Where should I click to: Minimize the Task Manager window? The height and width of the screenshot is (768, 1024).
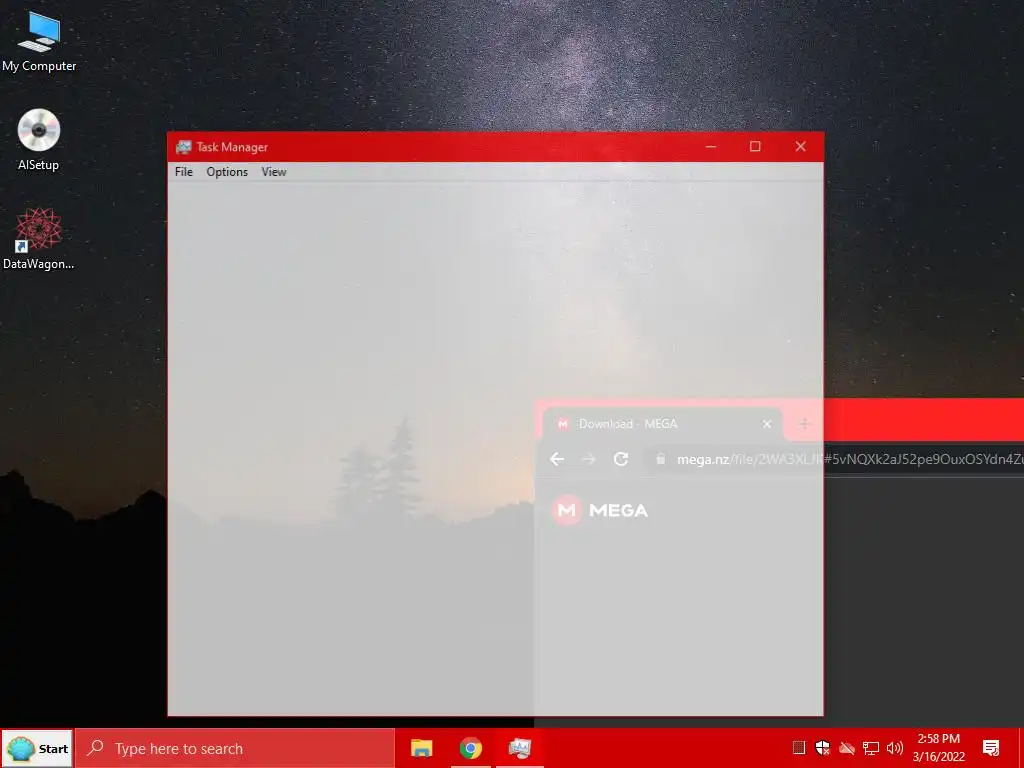[x=711, y=146]
